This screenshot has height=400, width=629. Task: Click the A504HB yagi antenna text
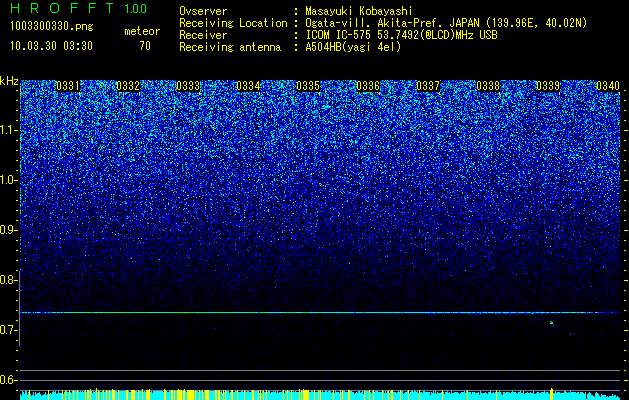coord(353,47)
